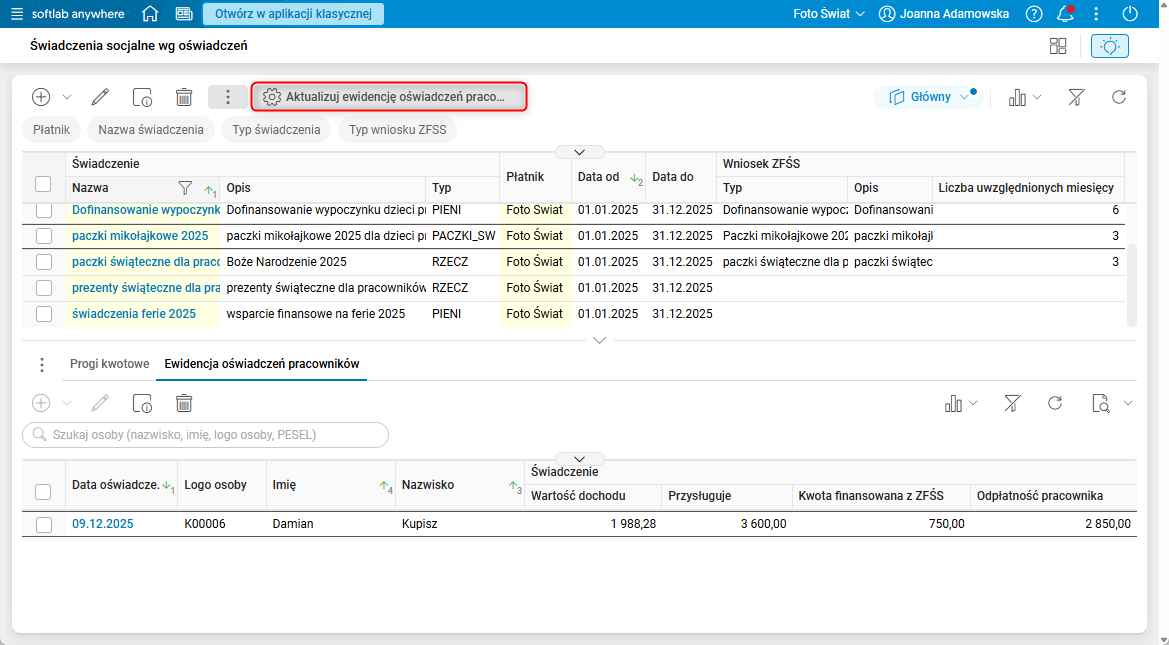Viewport: 1169px width, 645px height.
Task: Select Ewidencja oświadczeń pracowników tab
Action: 261,364
